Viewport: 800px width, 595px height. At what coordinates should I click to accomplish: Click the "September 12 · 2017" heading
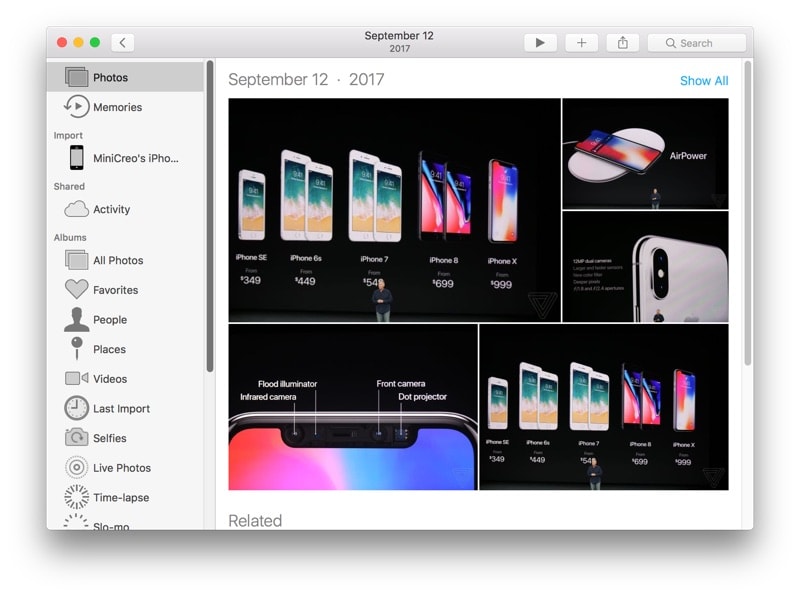(x=306, y=79)
